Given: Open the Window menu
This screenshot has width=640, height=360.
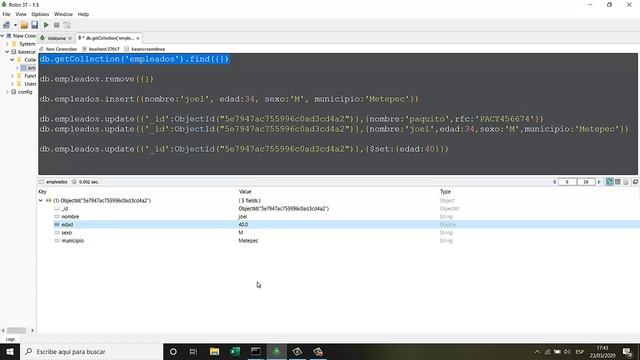Looking at the screenshot, I should [x=63, y=14].
